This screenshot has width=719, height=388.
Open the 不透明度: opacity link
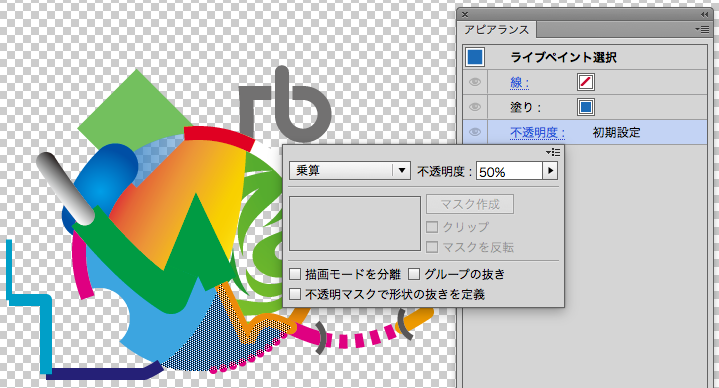coord(537,133)
